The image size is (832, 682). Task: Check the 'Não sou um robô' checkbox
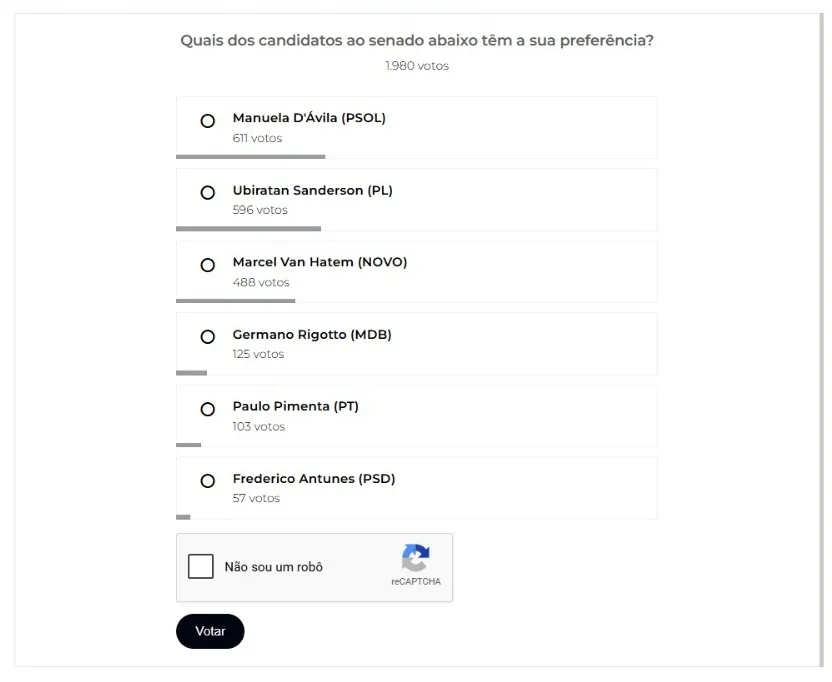(x=201, y=567)
